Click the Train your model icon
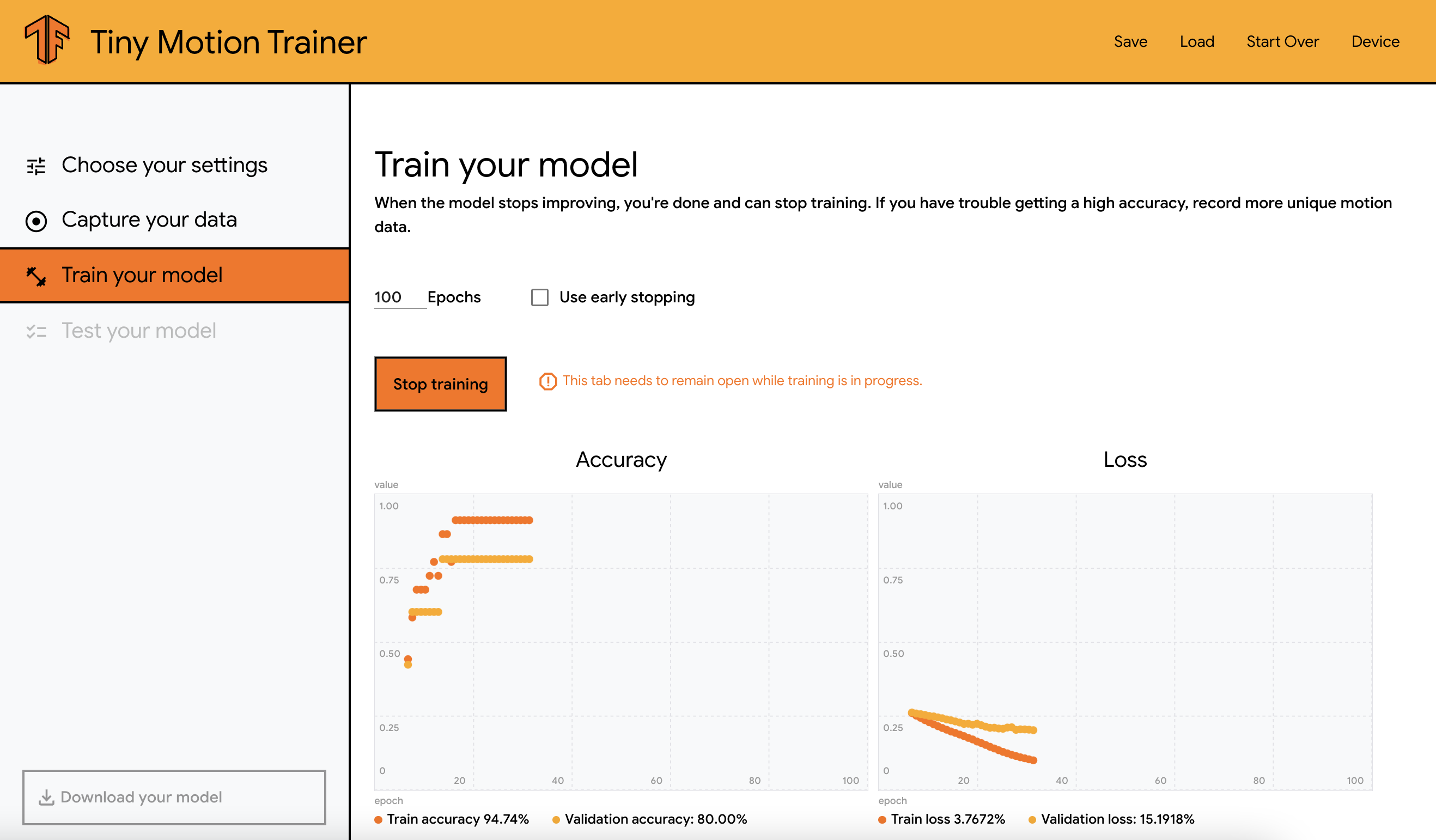The width and height of the screenshot is (1436, 840). coord(36,275)
